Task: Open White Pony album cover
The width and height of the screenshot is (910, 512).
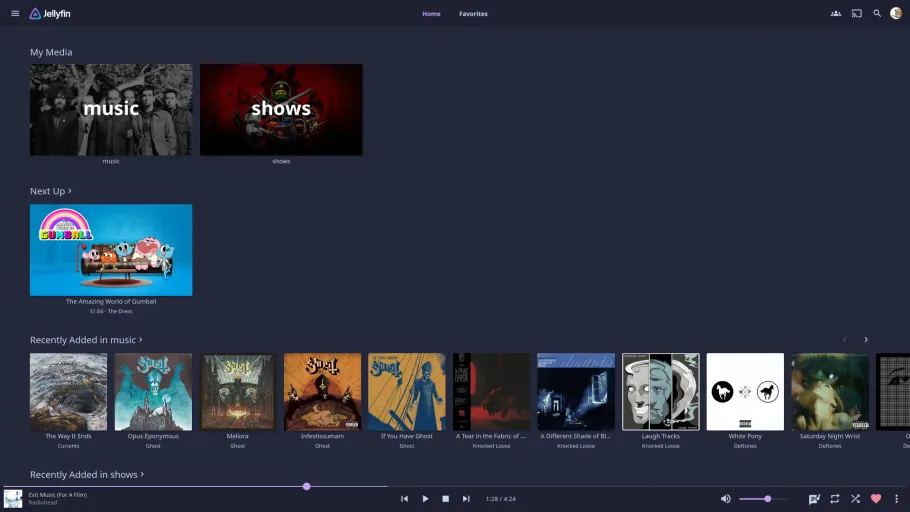Action: coord(745,392)
